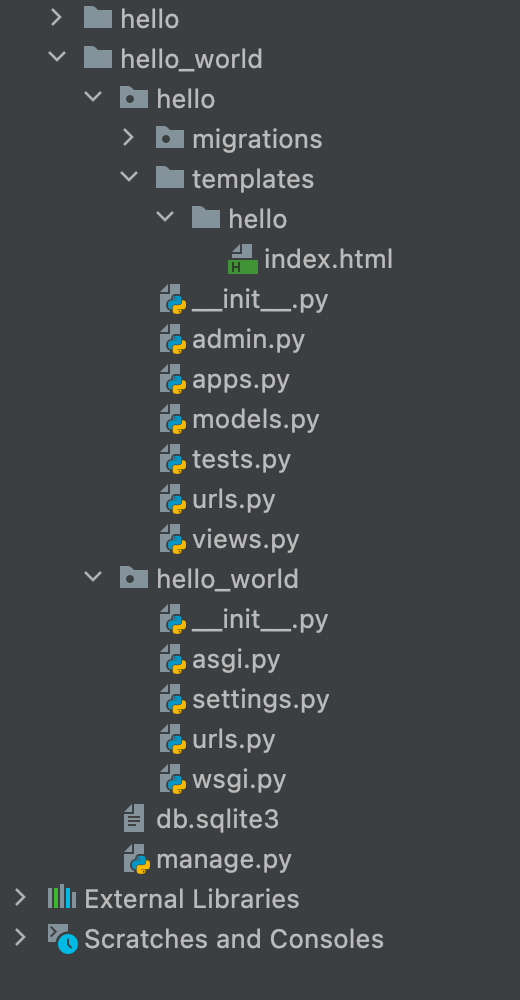Select the migrations folder label
The image size is (520, 1000).
[x=257, y=139]
